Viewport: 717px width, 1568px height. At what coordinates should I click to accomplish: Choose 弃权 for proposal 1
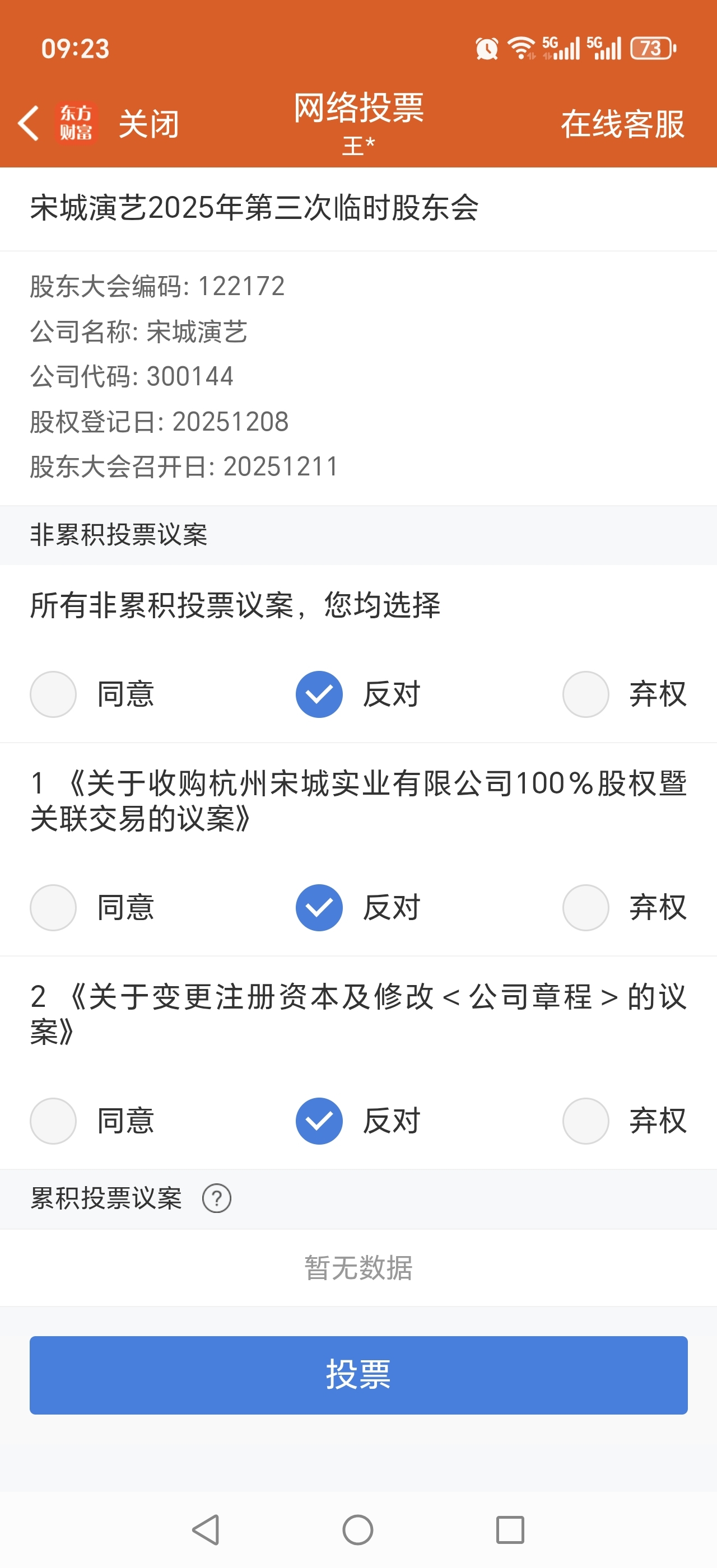(x=585, y=908)
